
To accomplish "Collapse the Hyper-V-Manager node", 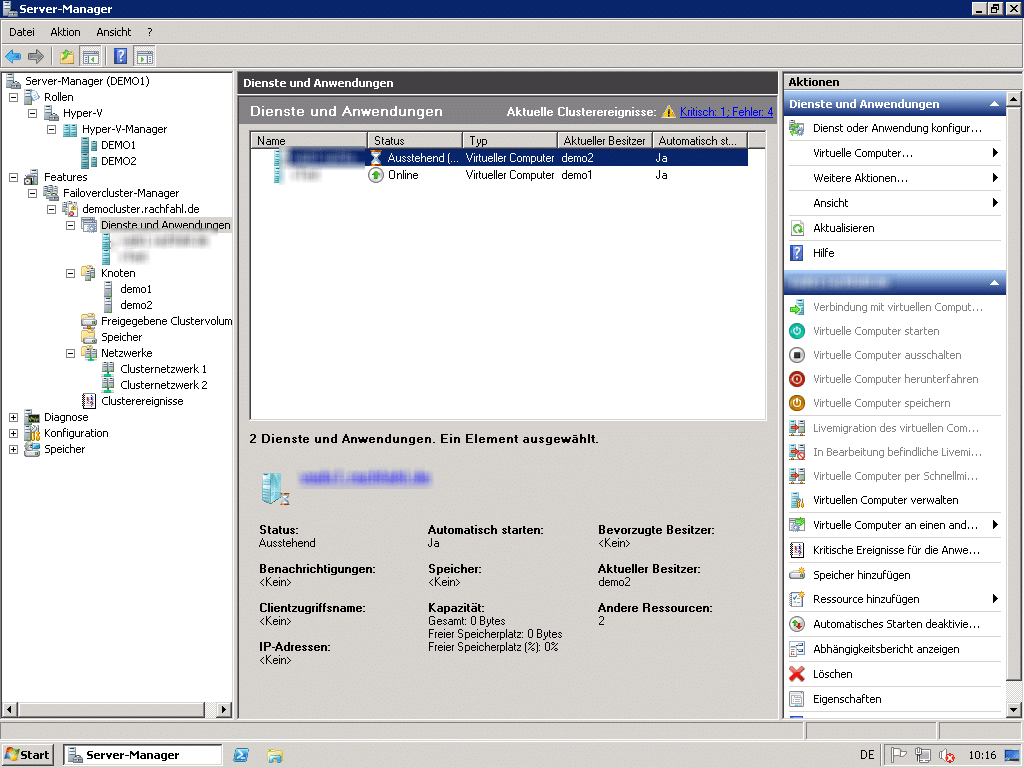I will 52,129.
